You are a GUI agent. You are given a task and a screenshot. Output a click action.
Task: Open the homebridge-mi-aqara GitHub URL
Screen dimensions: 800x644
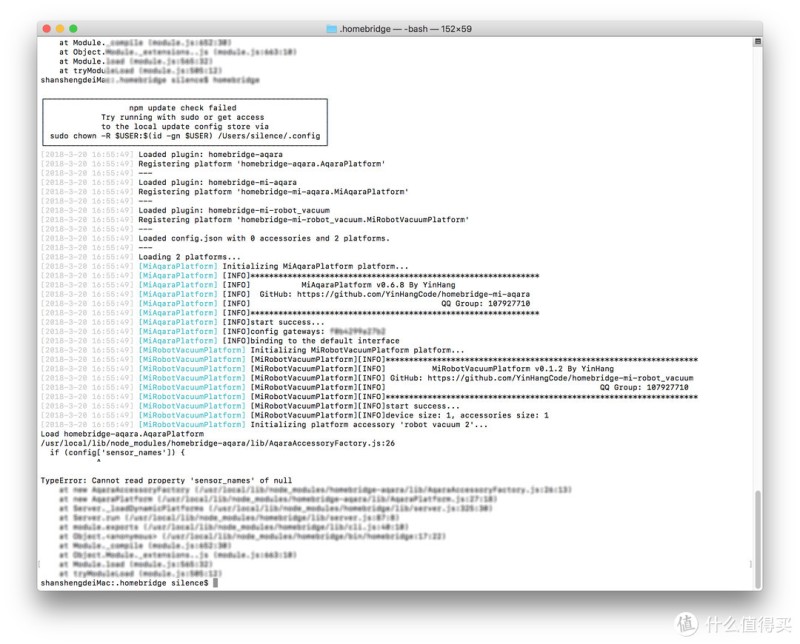coord(413,294)
